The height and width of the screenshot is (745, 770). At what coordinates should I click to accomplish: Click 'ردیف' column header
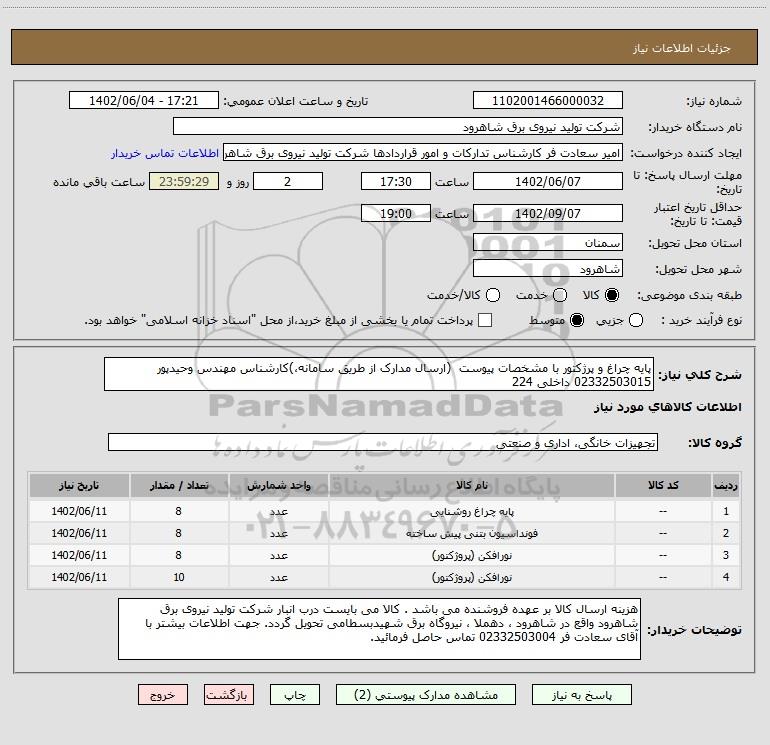click(726, 485)
